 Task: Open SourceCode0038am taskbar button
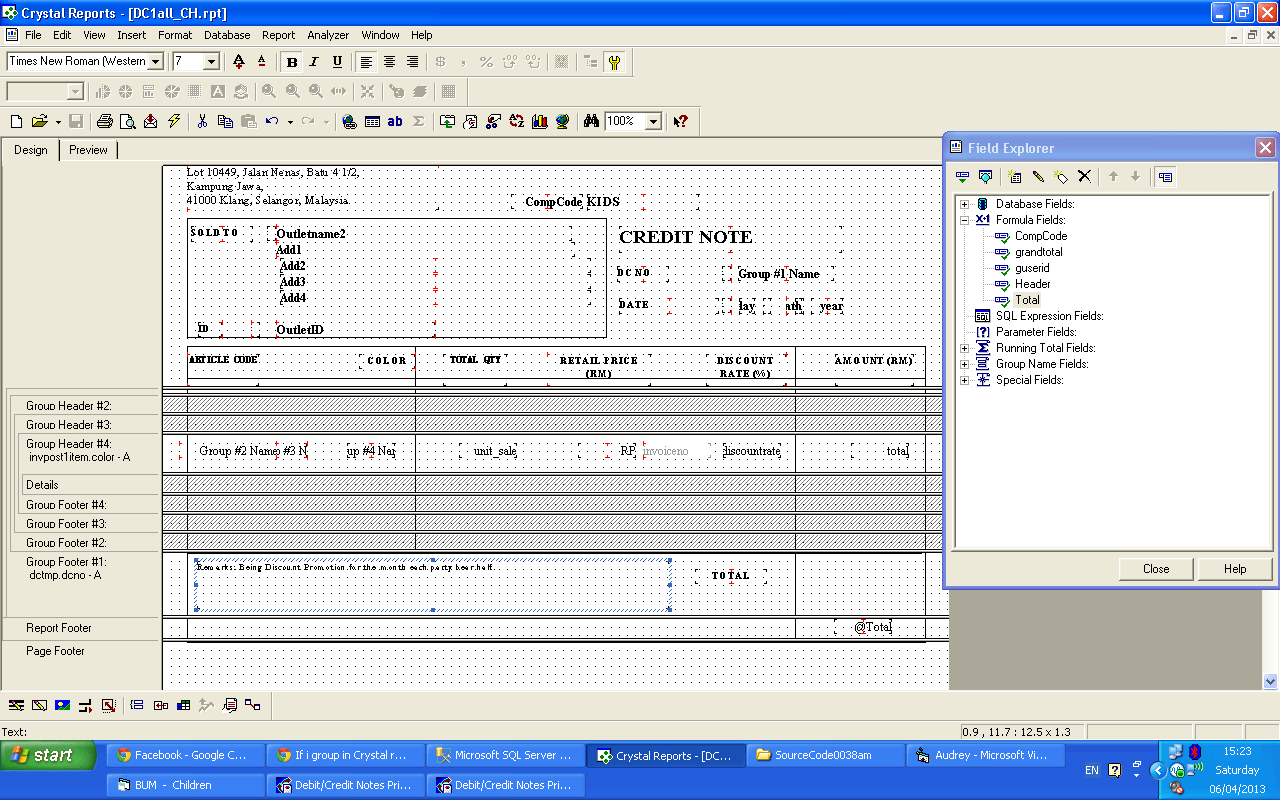click(825, 755)
